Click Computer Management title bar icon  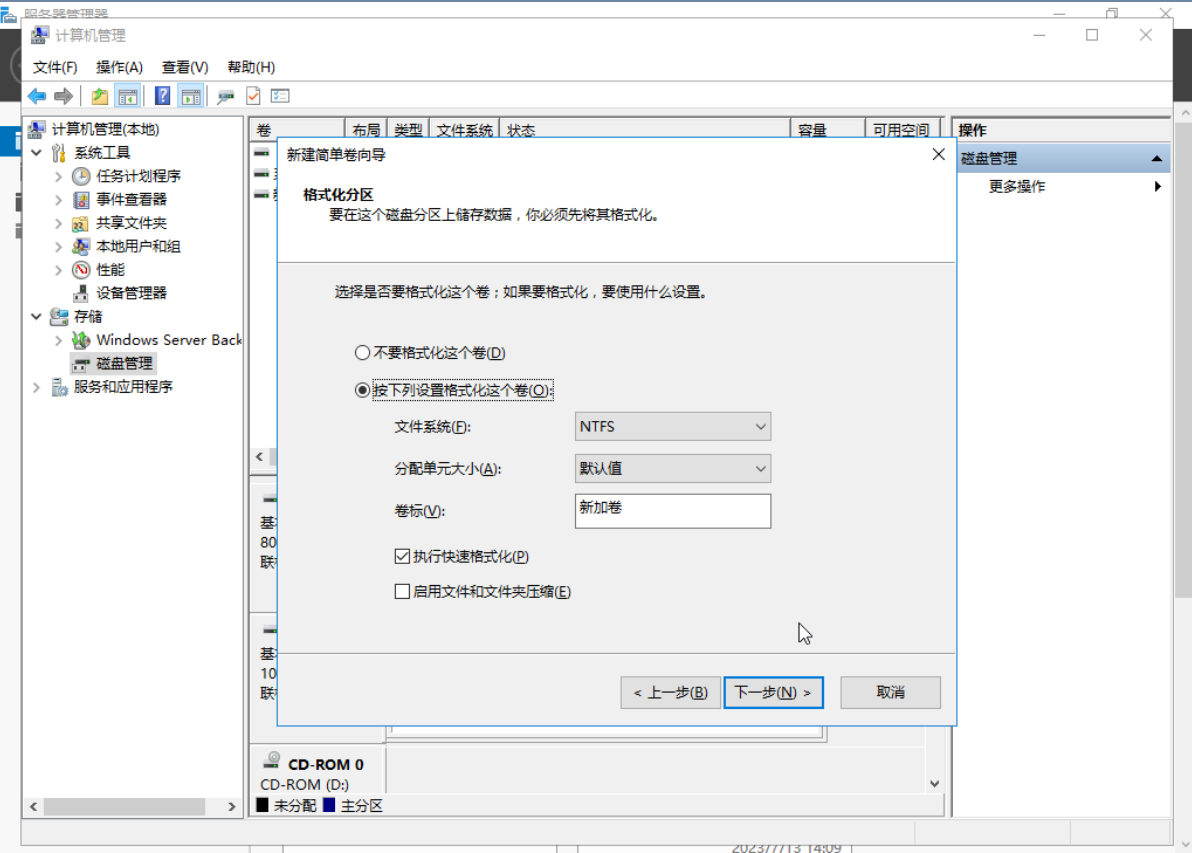click(40, 35)
